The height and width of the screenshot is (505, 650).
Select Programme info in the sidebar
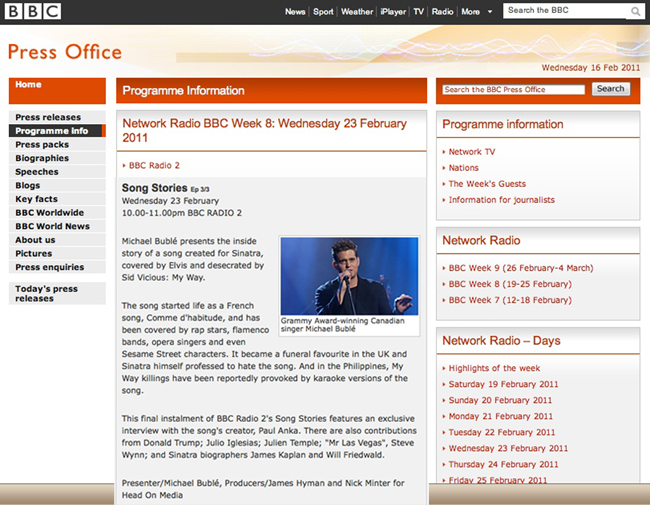tap(57, 131)
